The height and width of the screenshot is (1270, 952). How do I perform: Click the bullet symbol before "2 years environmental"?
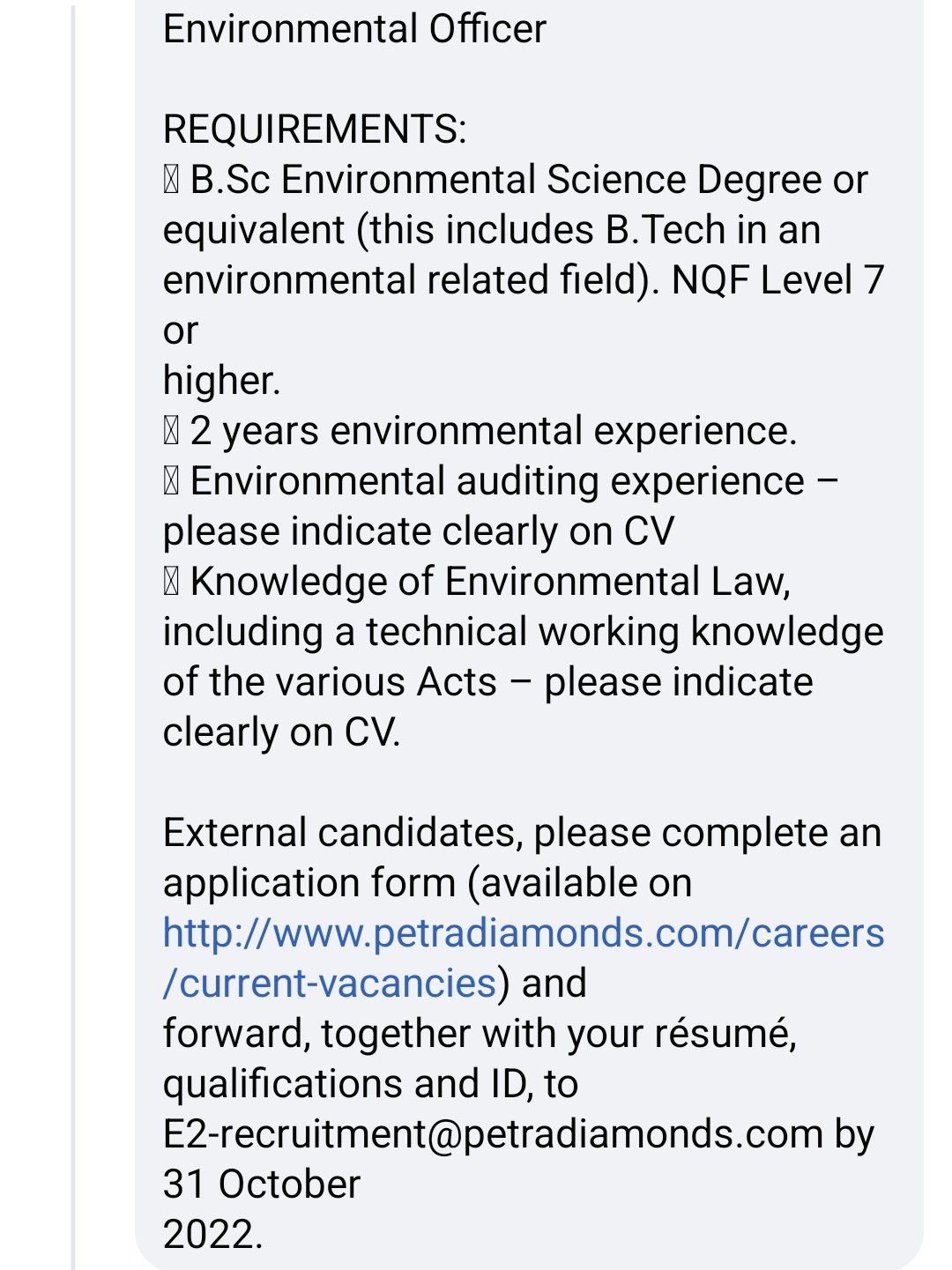[171, 432]
